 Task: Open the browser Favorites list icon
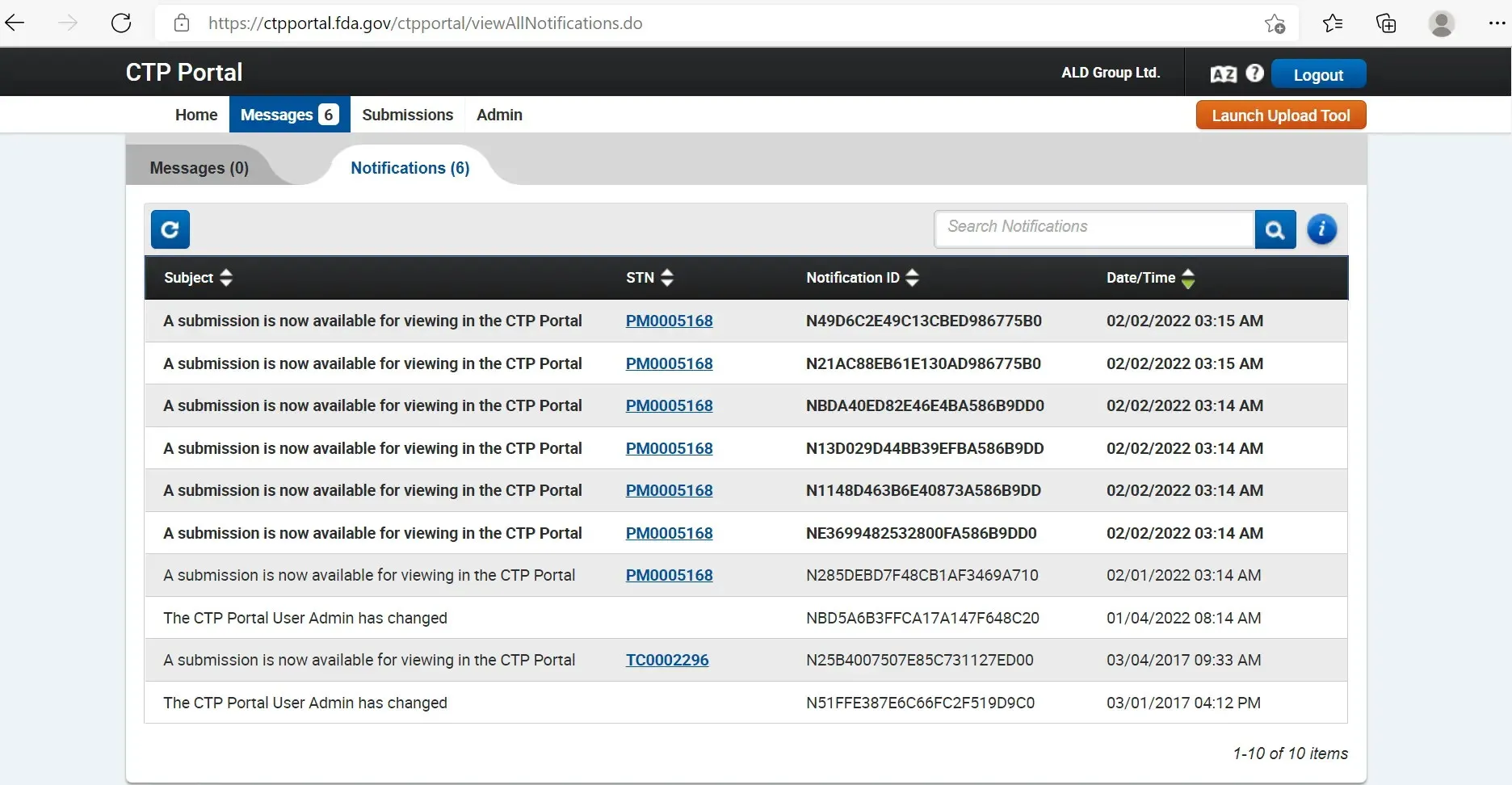coord(1333,23)
